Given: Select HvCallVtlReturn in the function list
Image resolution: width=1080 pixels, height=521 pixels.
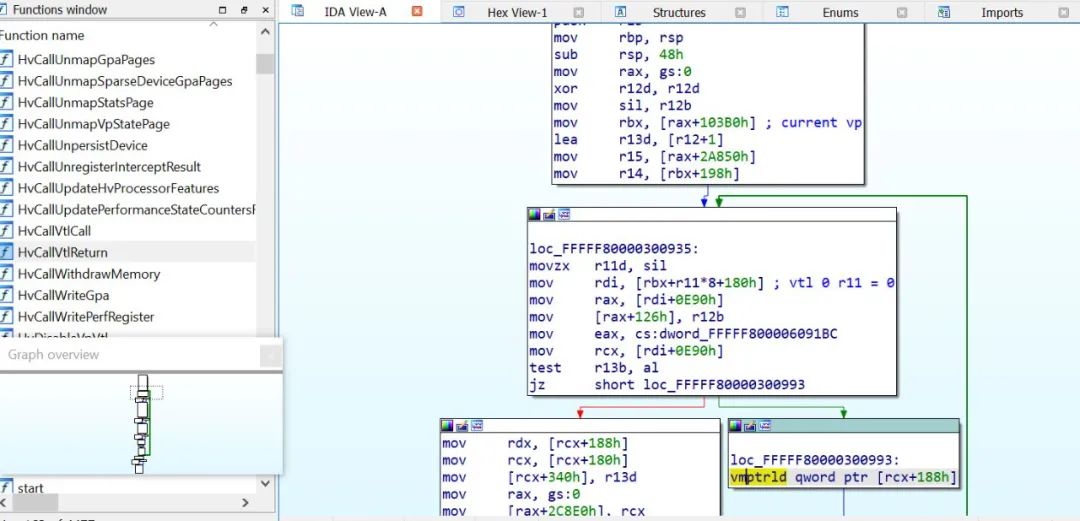Looking at the screenshot, I should pos(62,252).
